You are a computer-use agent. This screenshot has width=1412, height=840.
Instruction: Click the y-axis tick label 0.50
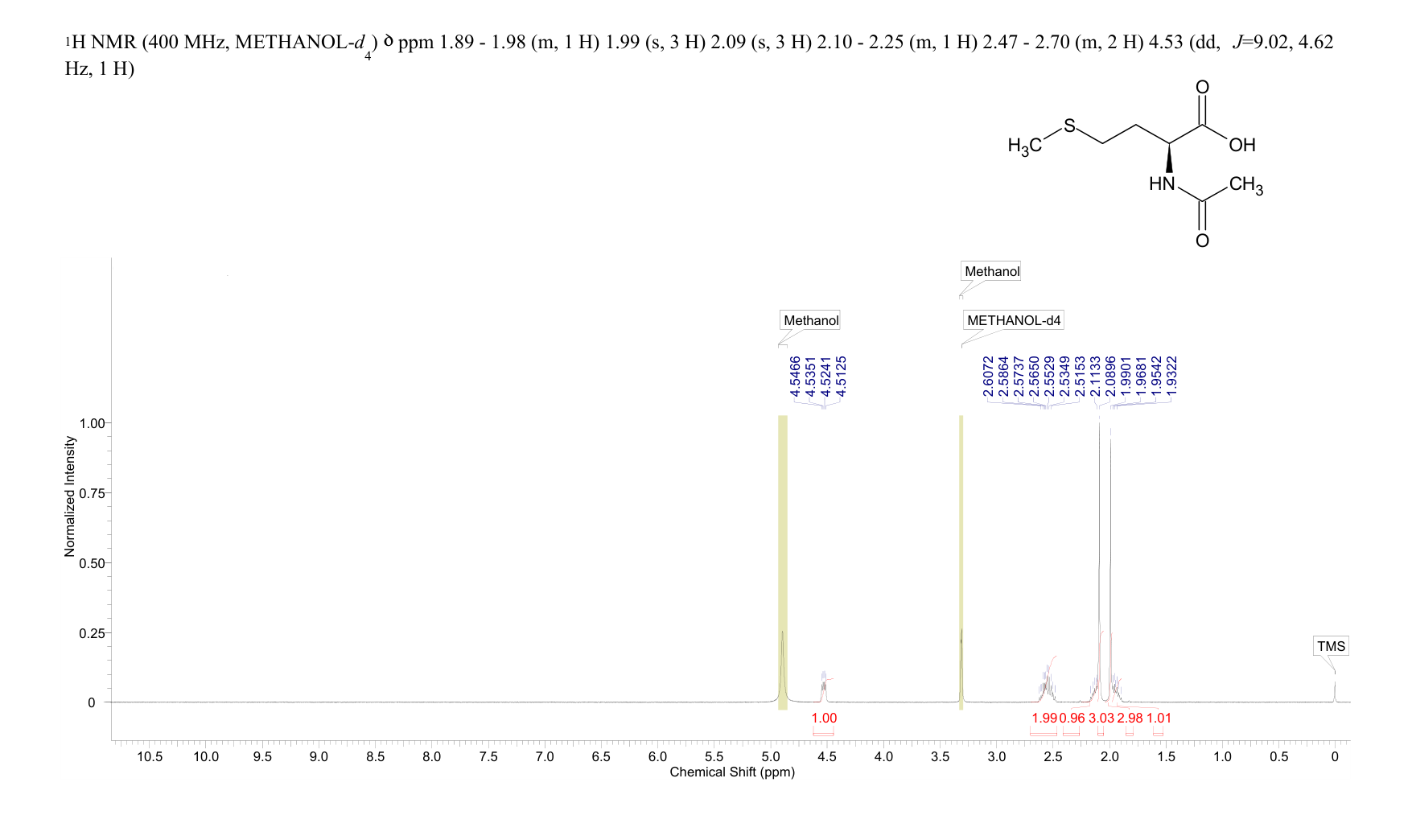[92, 563]
